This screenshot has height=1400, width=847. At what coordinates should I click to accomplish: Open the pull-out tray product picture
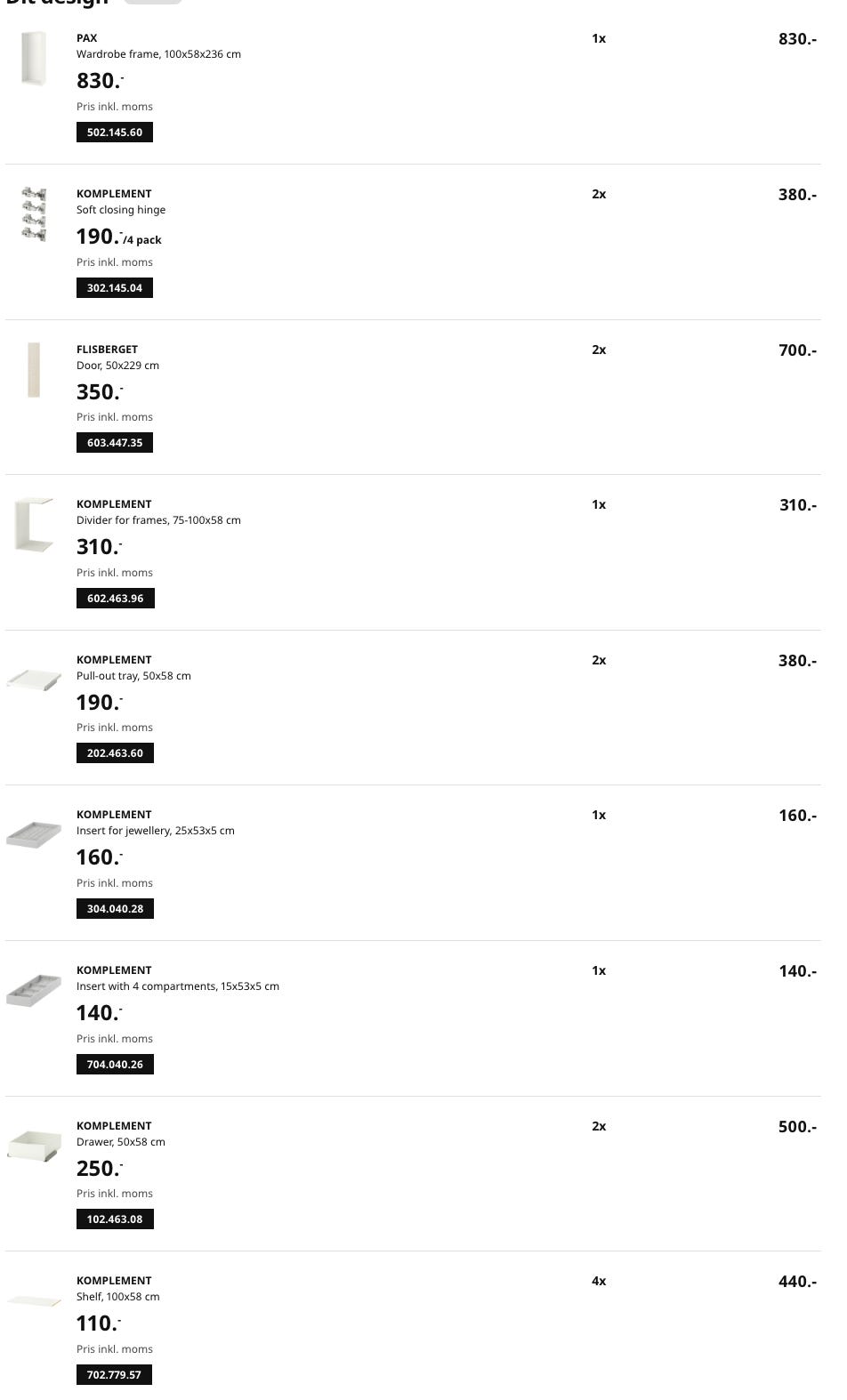coord(34,680)
